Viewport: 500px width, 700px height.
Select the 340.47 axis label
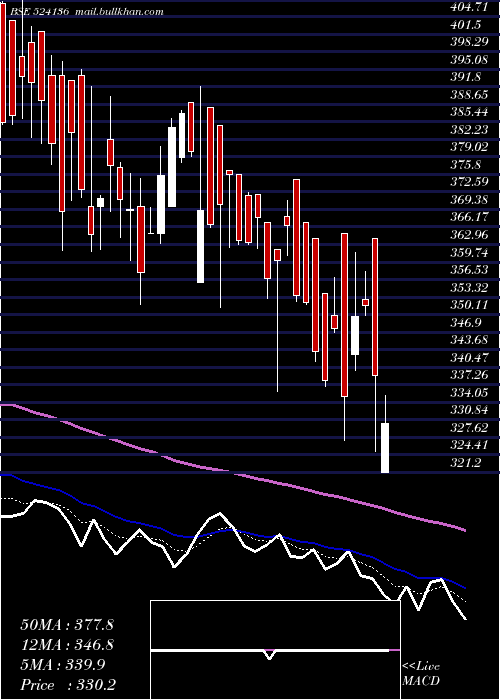tap(469, 358)
